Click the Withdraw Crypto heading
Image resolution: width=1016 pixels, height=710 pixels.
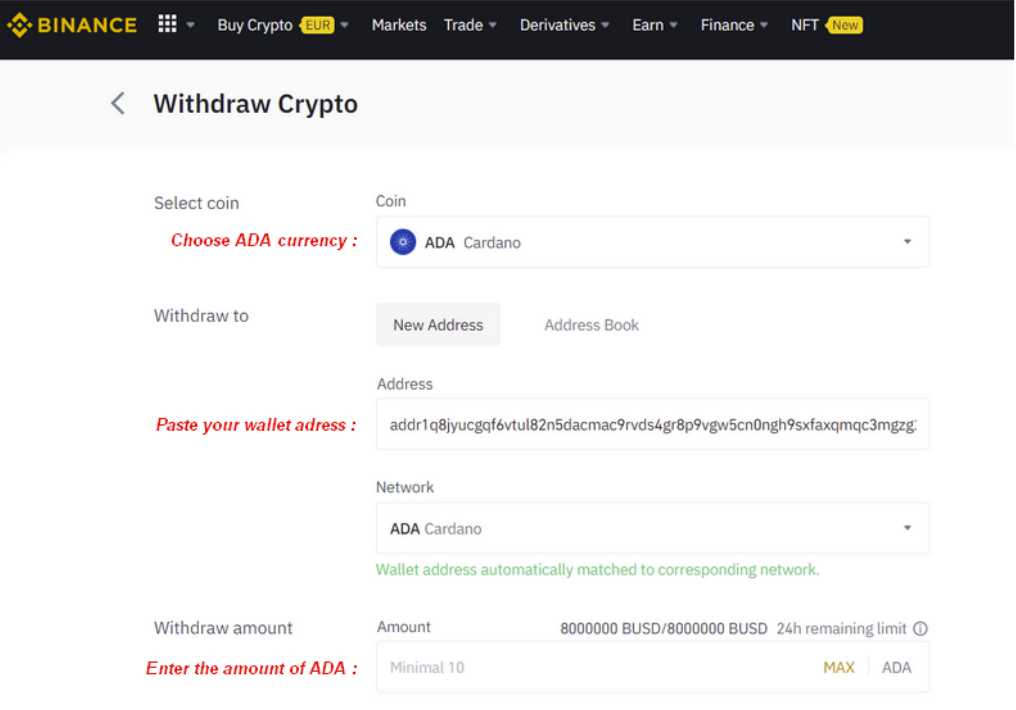(x=255, y=104)
